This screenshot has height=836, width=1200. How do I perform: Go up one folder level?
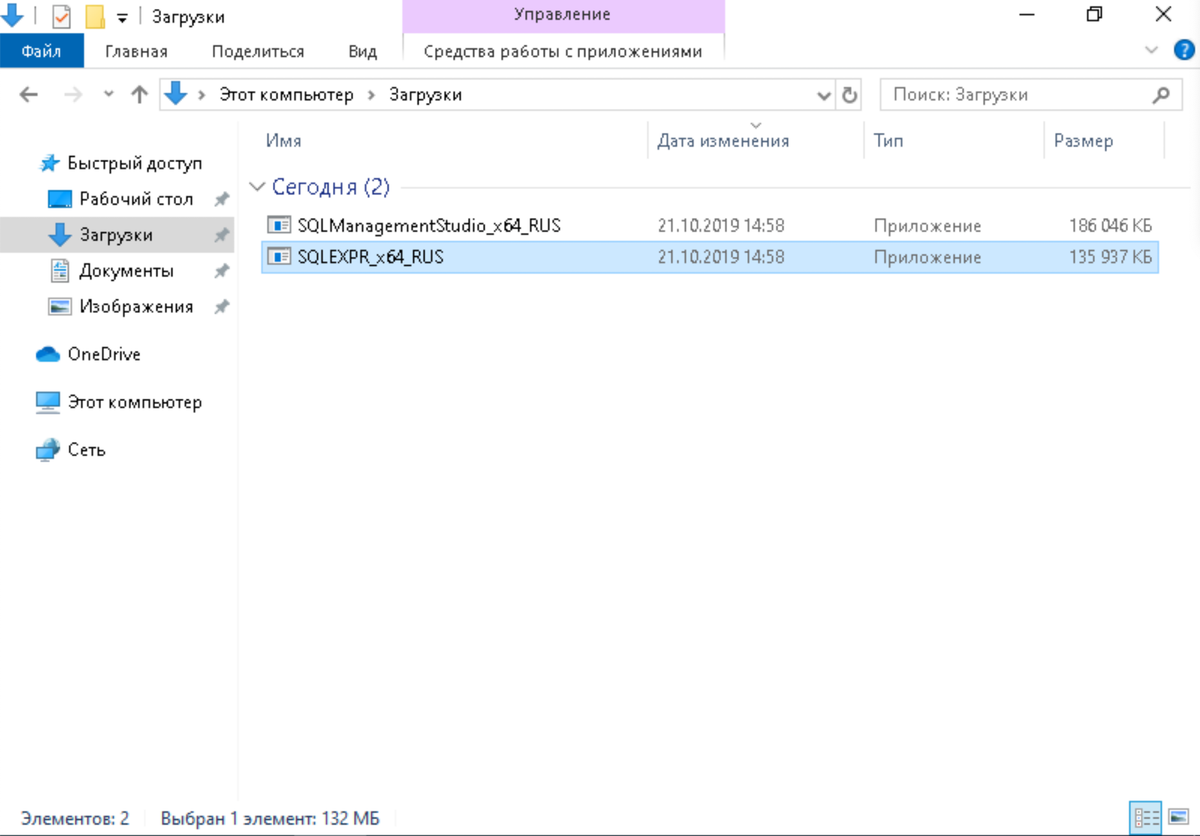[x=140, y=95]
